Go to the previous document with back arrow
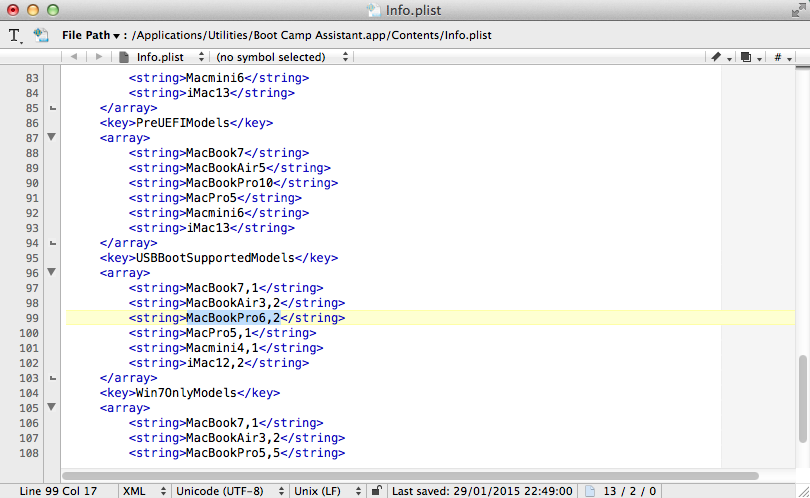This screenshot has width=810, height=498. coord(74,57)
